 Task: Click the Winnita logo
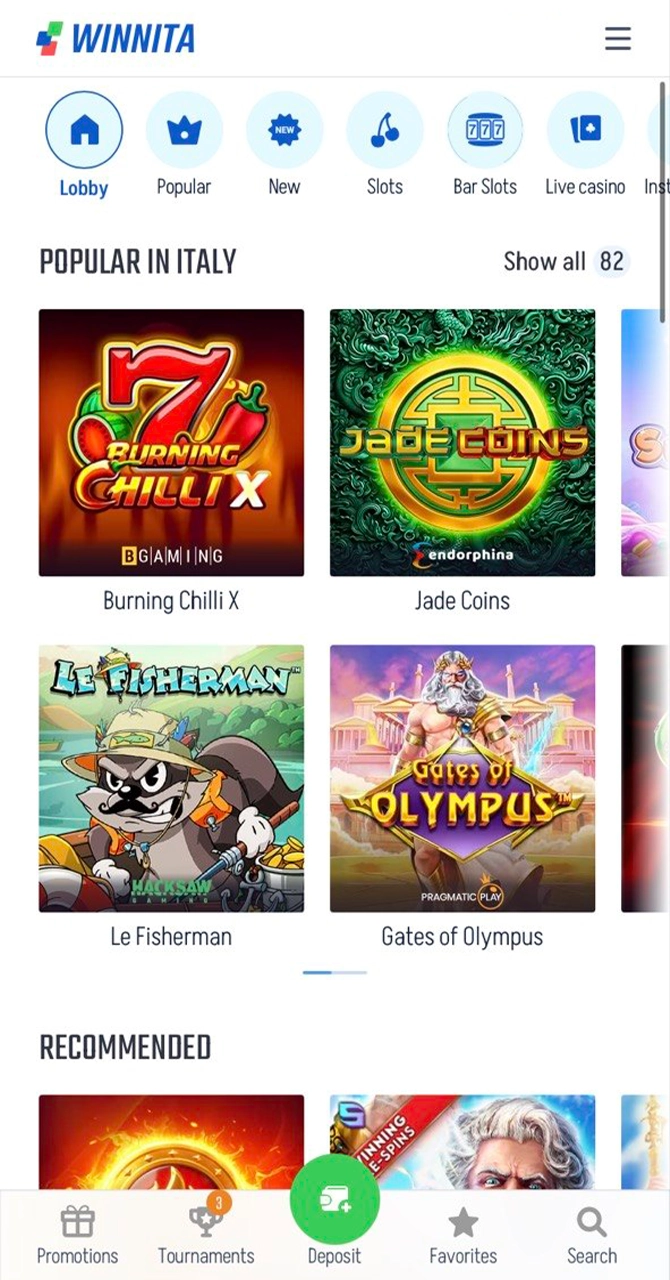click(116, 39)
